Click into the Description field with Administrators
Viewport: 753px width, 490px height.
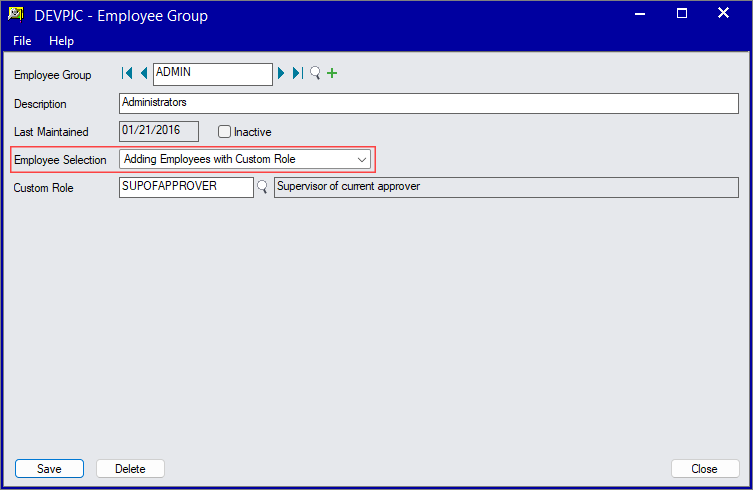428,103
